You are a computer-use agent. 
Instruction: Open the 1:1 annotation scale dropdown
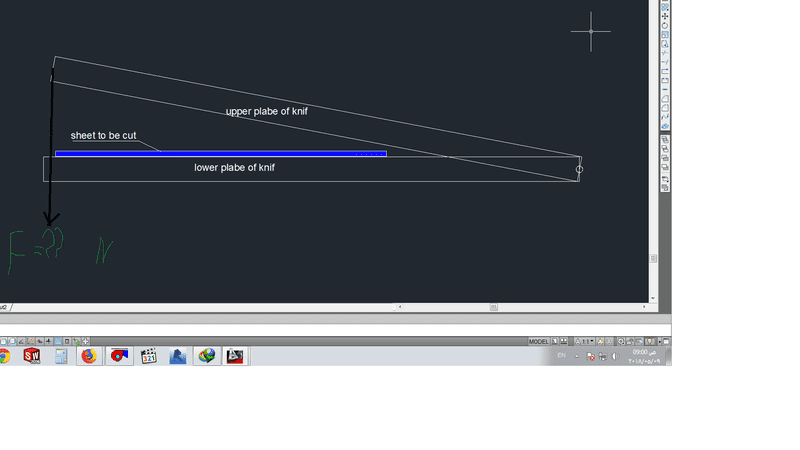[x=585, y=341]
